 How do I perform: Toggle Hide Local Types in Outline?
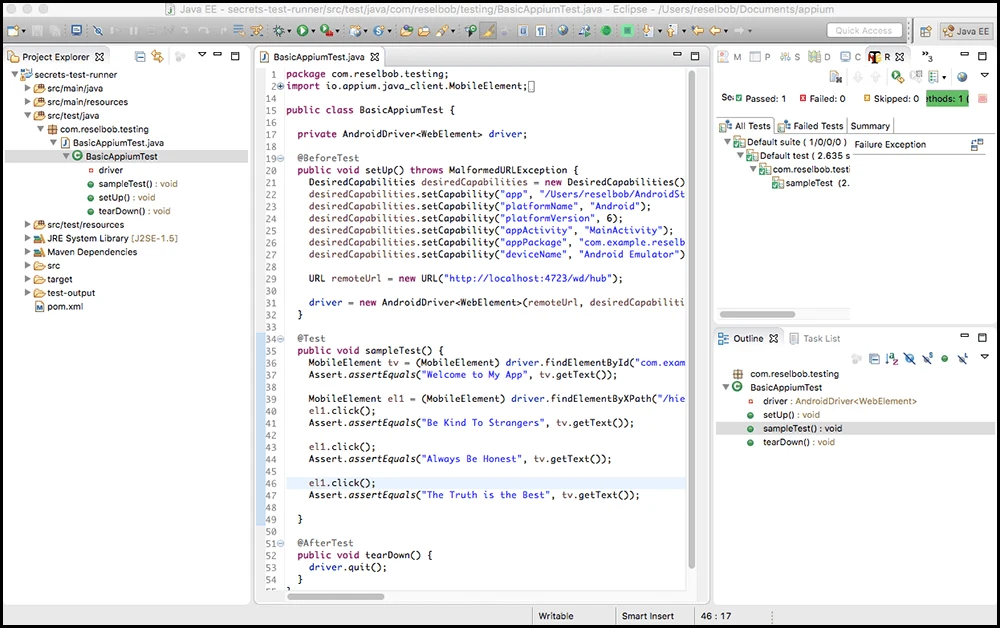click(961, 358)
